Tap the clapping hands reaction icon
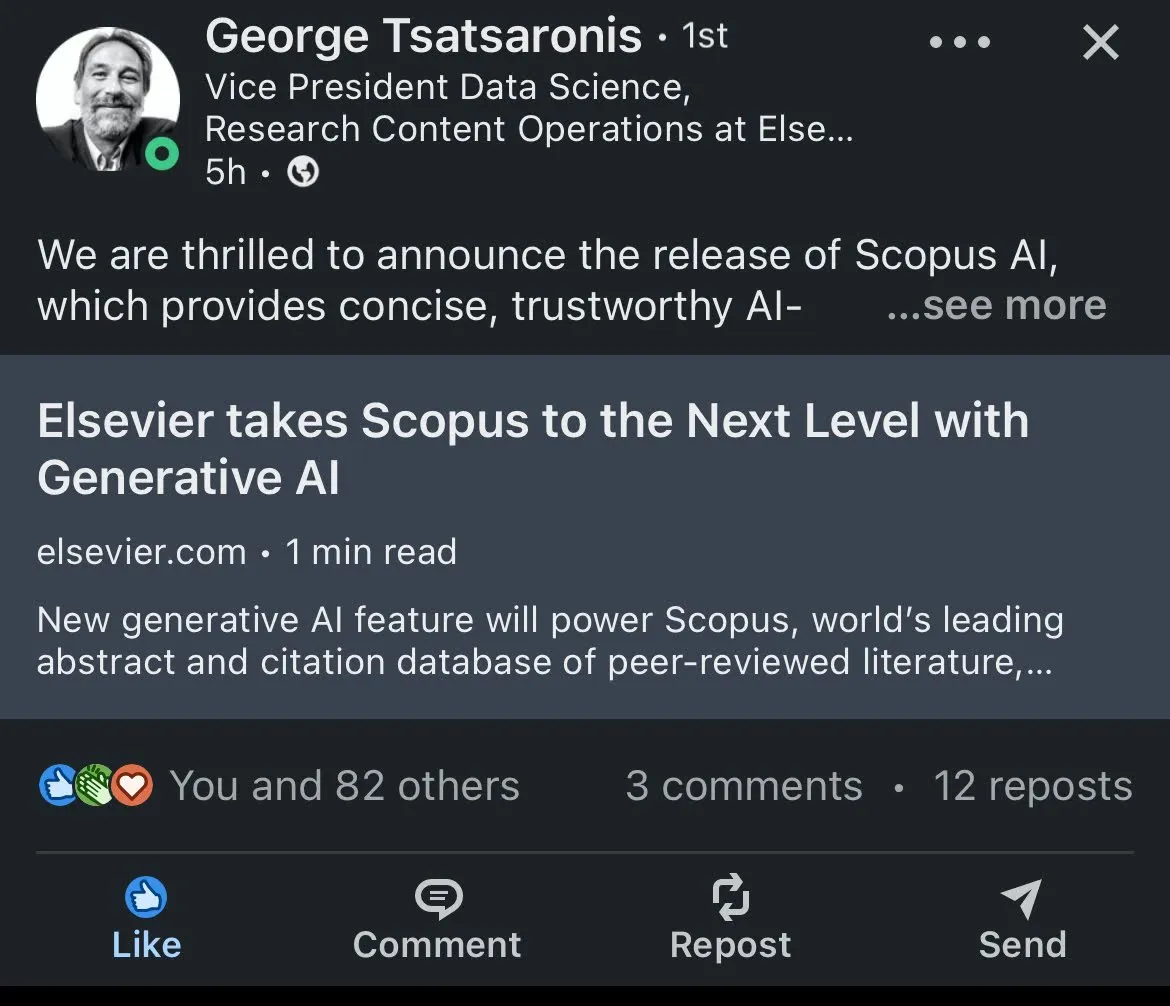The width and height of the screenshot is (1170, 1006). 95,786
